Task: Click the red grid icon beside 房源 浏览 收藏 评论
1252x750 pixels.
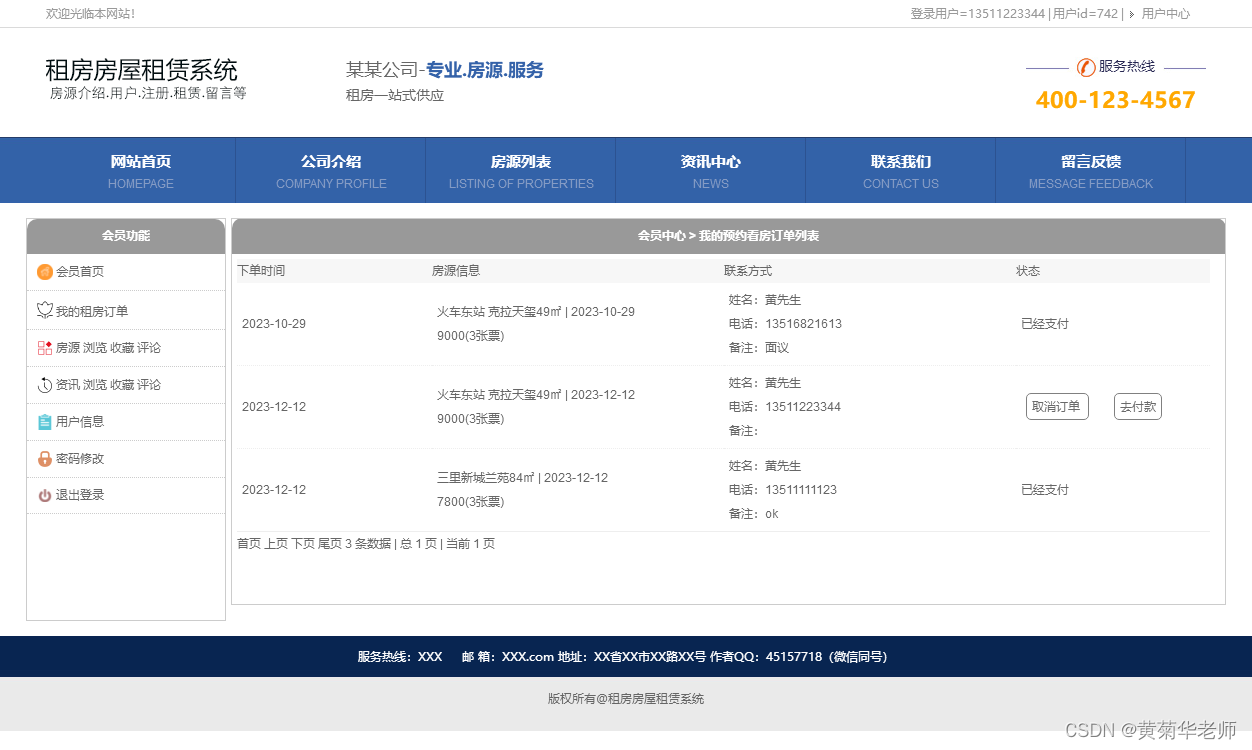Action: pyautogui.click(x=45, y=347)
